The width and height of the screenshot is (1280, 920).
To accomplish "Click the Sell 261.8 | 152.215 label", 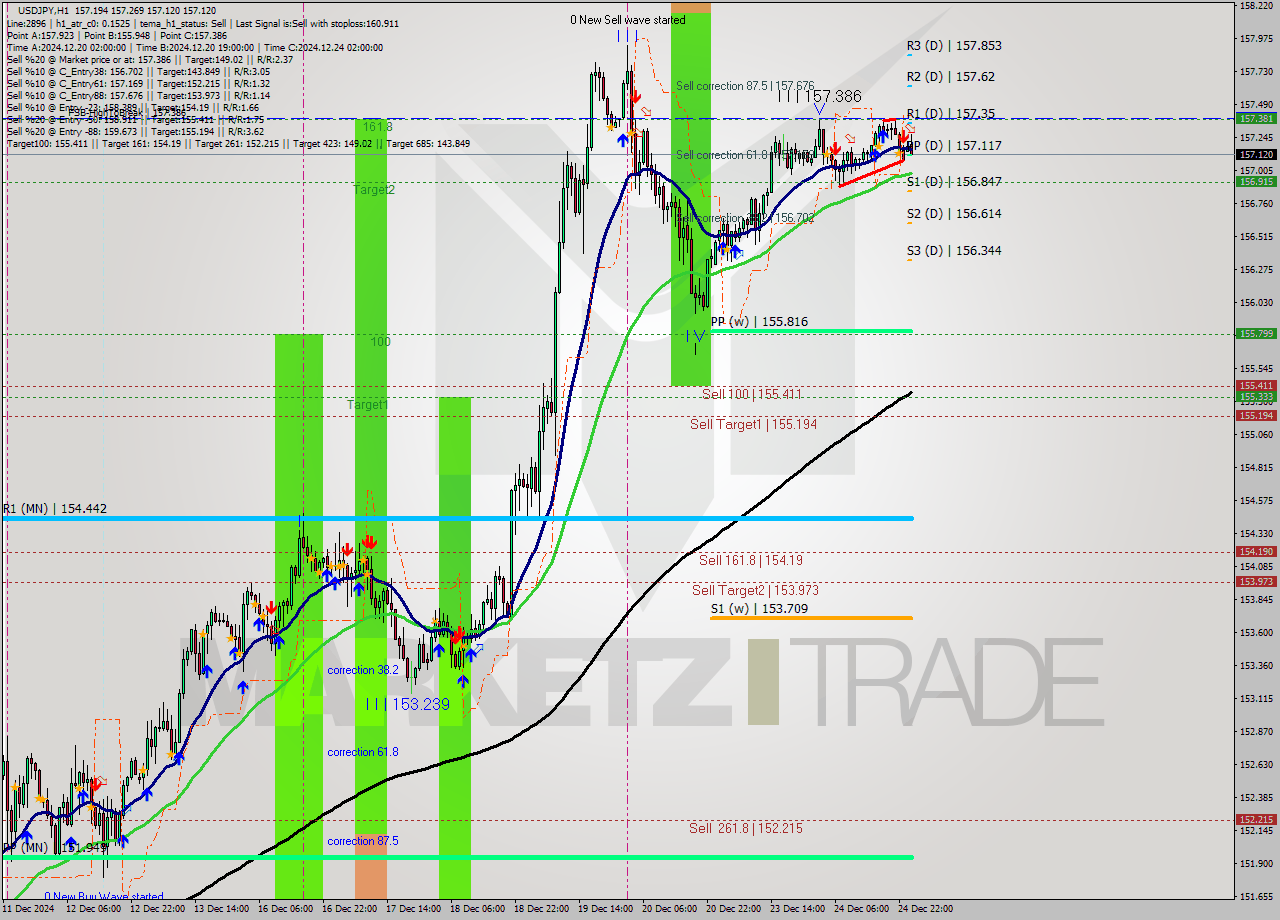I will [745, 829].
